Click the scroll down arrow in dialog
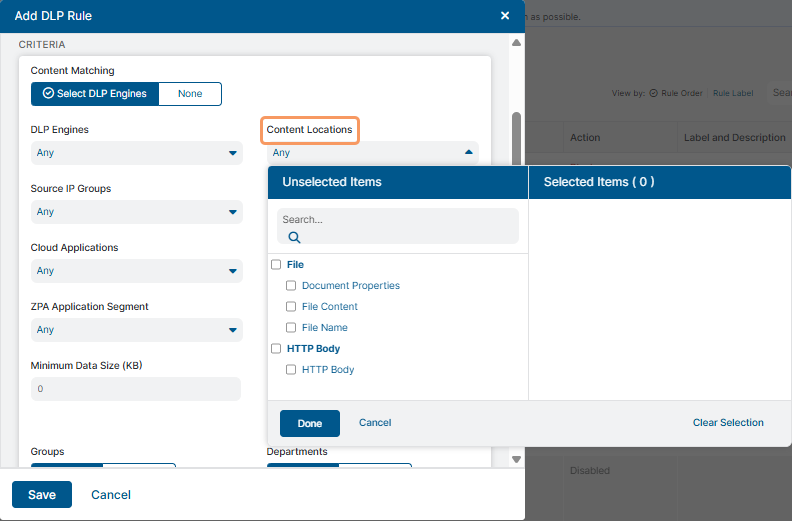 coord(516,459)
